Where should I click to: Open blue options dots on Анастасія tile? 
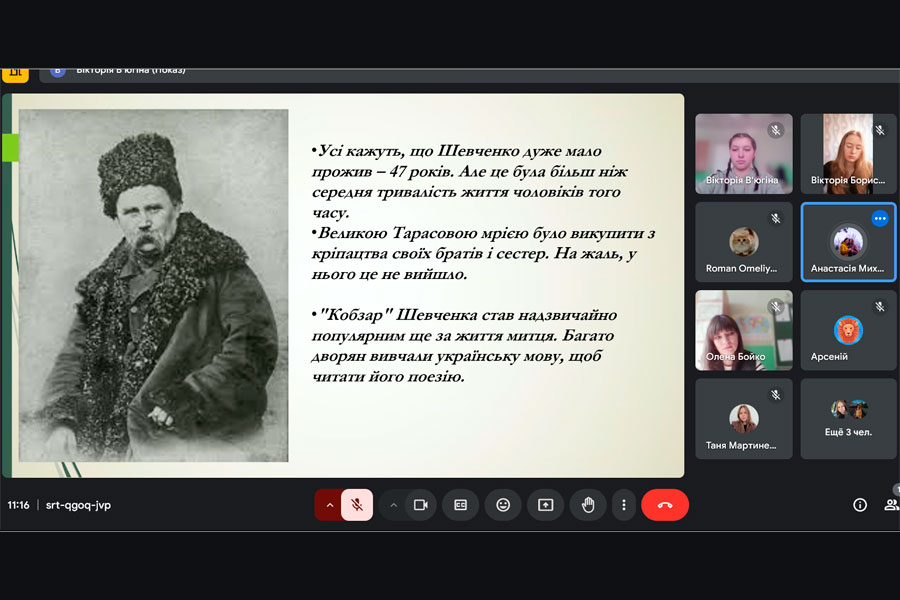pos(879,218)
